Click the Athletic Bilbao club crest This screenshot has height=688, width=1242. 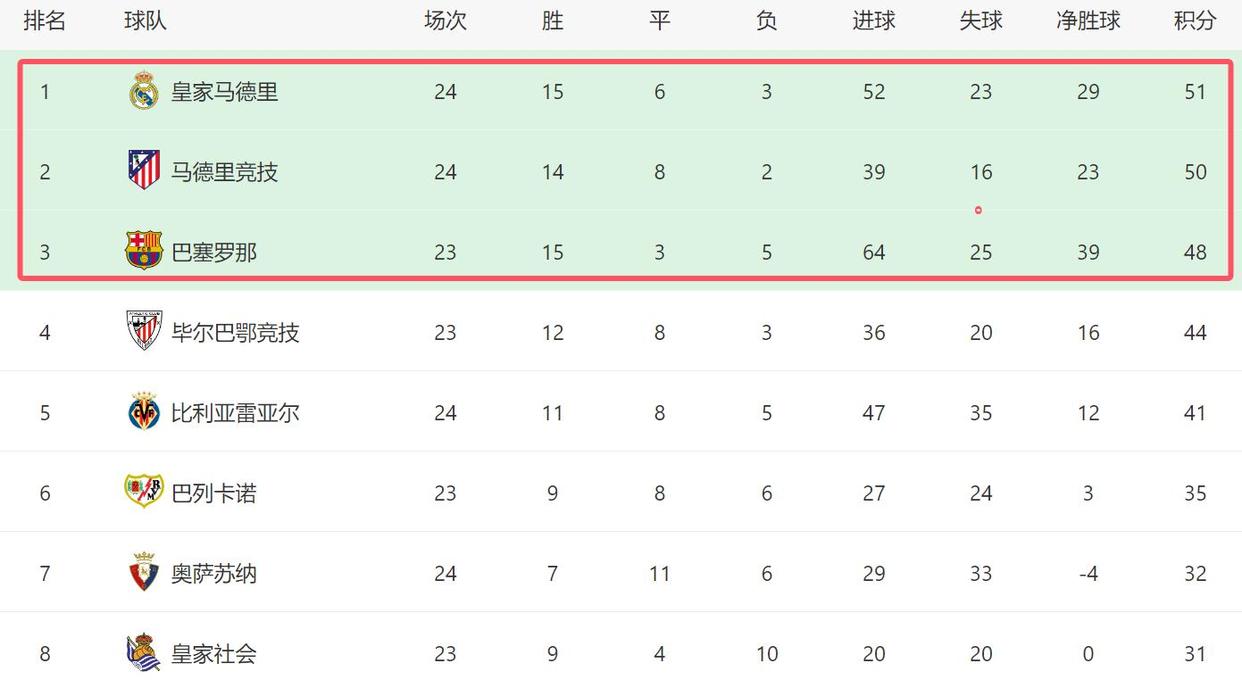144,330
